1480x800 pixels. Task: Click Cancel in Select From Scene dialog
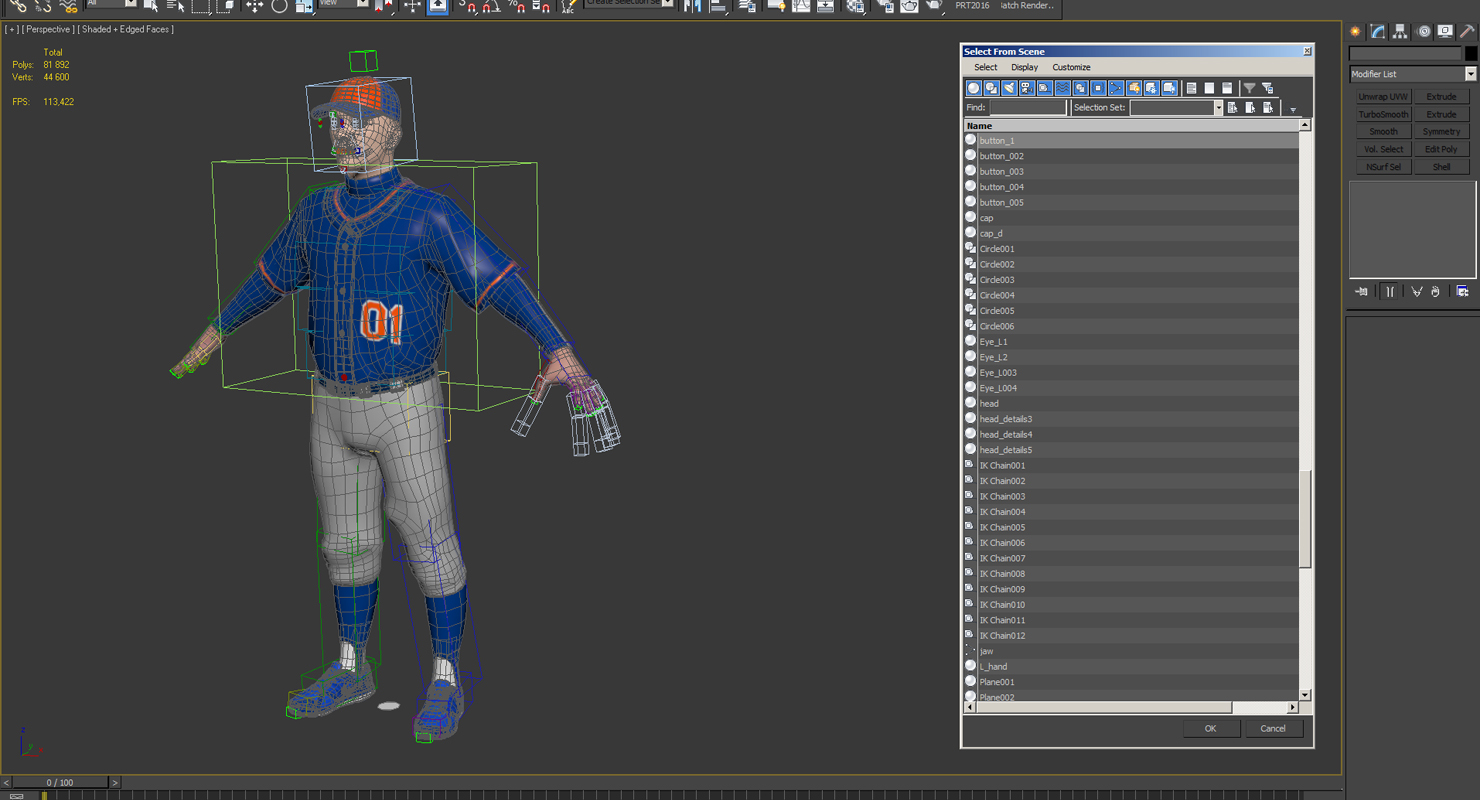(1273, 728)
